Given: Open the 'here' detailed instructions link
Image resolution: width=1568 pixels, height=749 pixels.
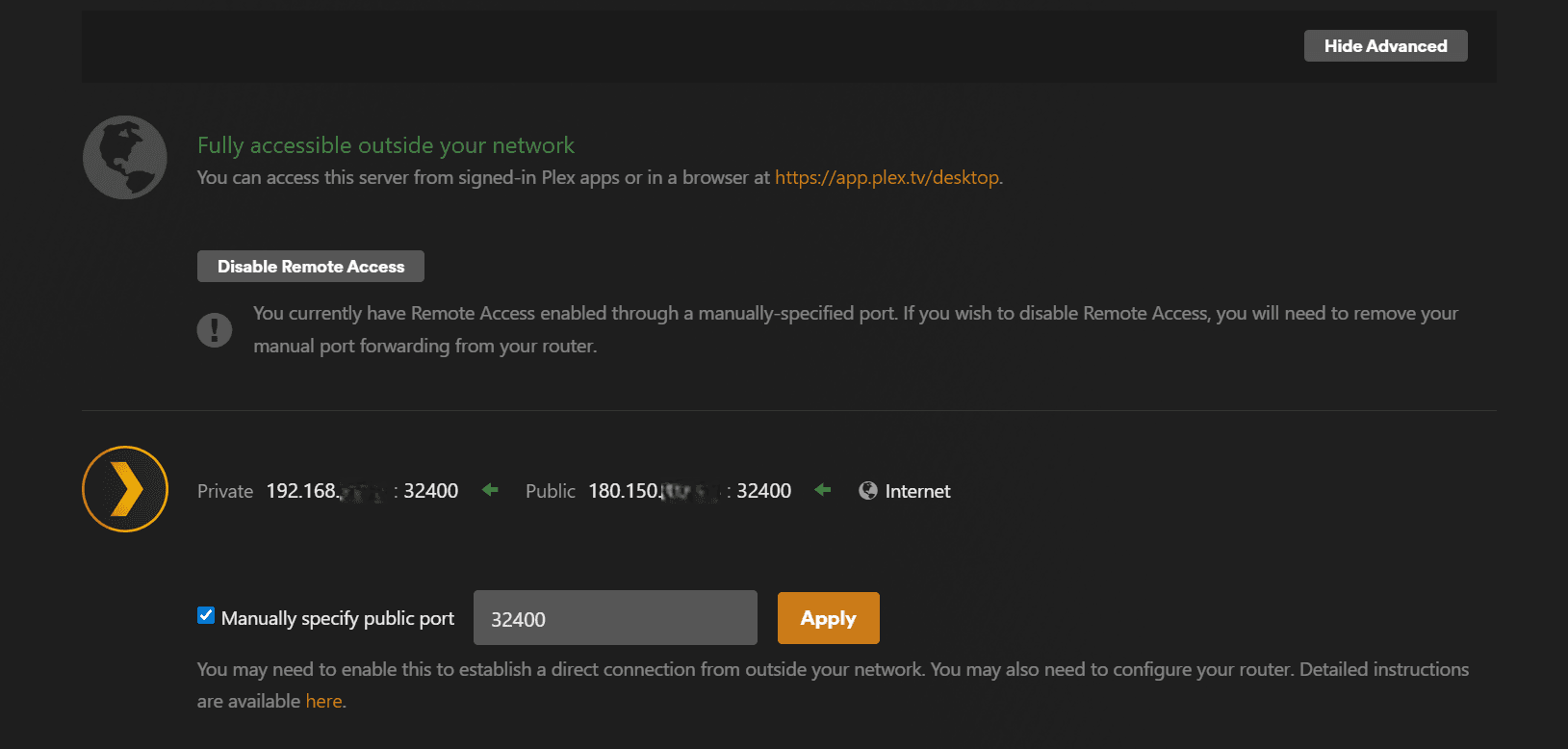Looking at the screenshot, I should [x=323, y=701].
